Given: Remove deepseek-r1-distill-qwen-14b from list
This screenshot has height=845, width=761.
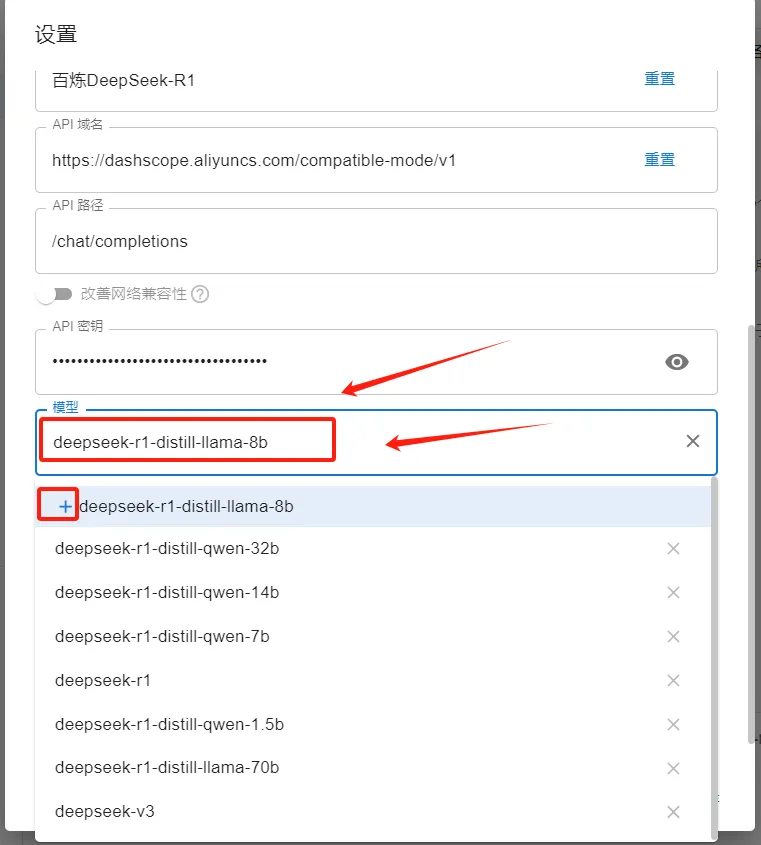Looking at the screenshot, I should [x=673, y=593].
